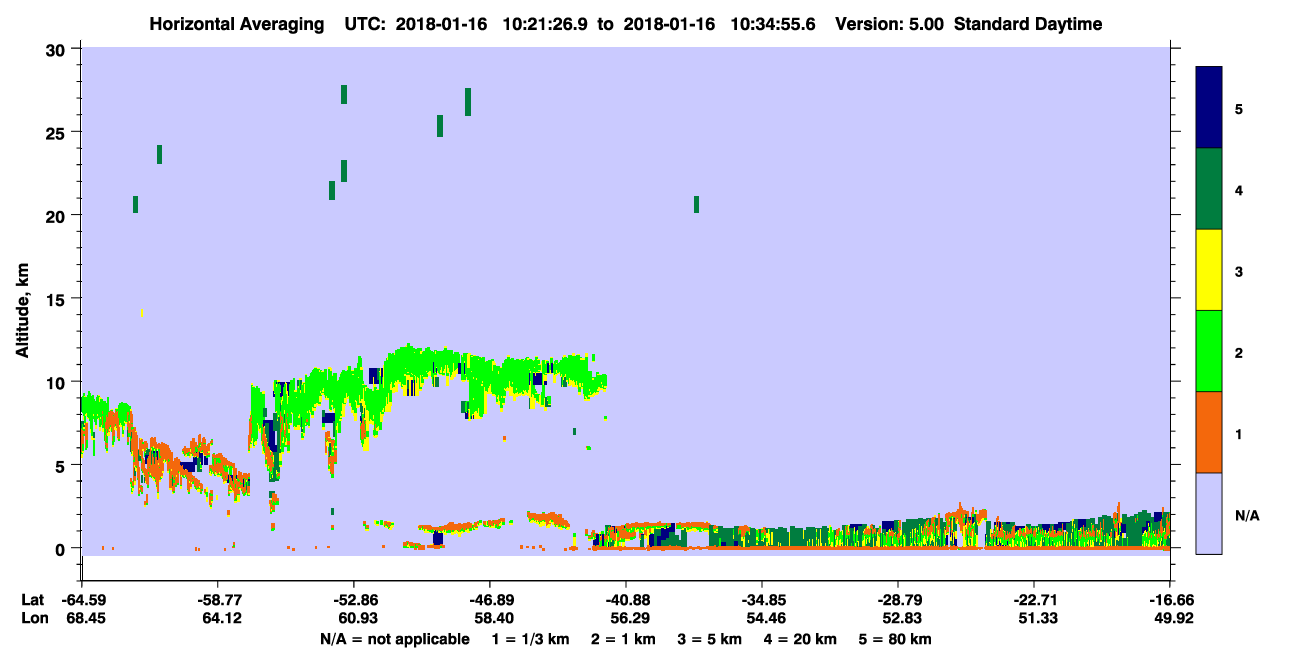The image size is (1300, 667).
Task: Click 'N/A = not applicable' caption text
Action: click(x=394, y=639)
